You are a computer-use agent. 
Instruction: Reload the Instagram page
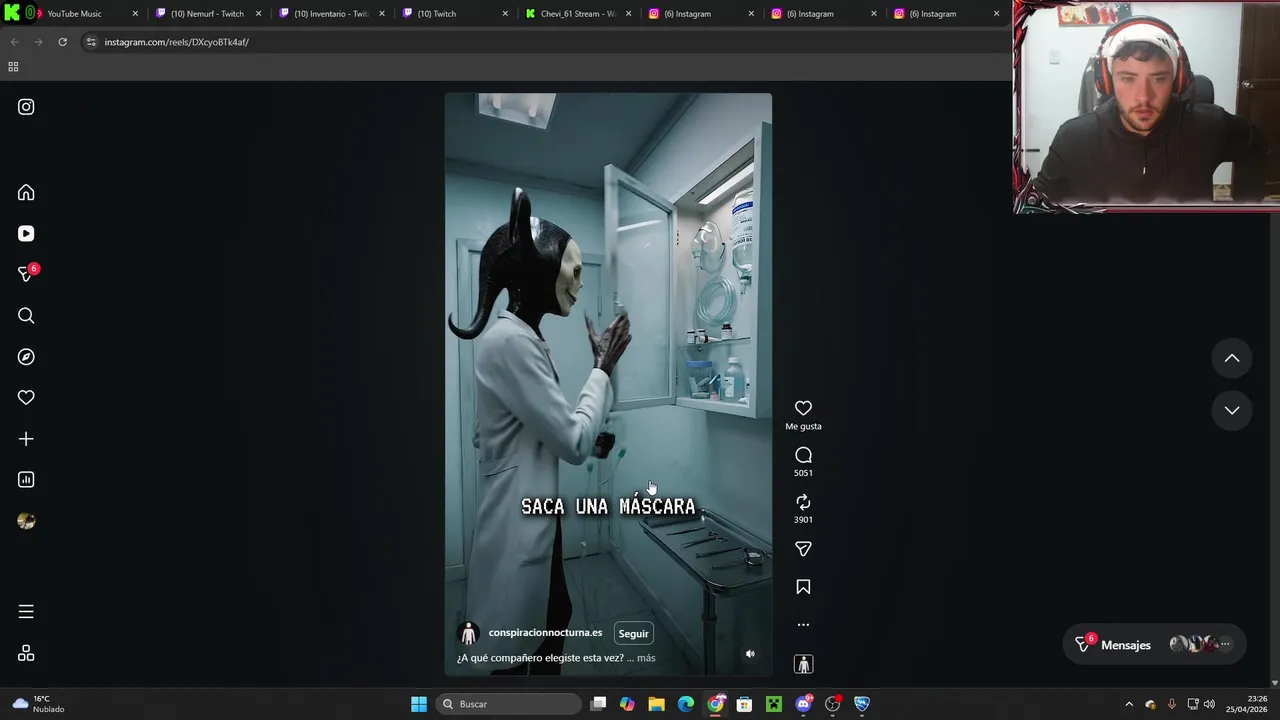(62, 42)
